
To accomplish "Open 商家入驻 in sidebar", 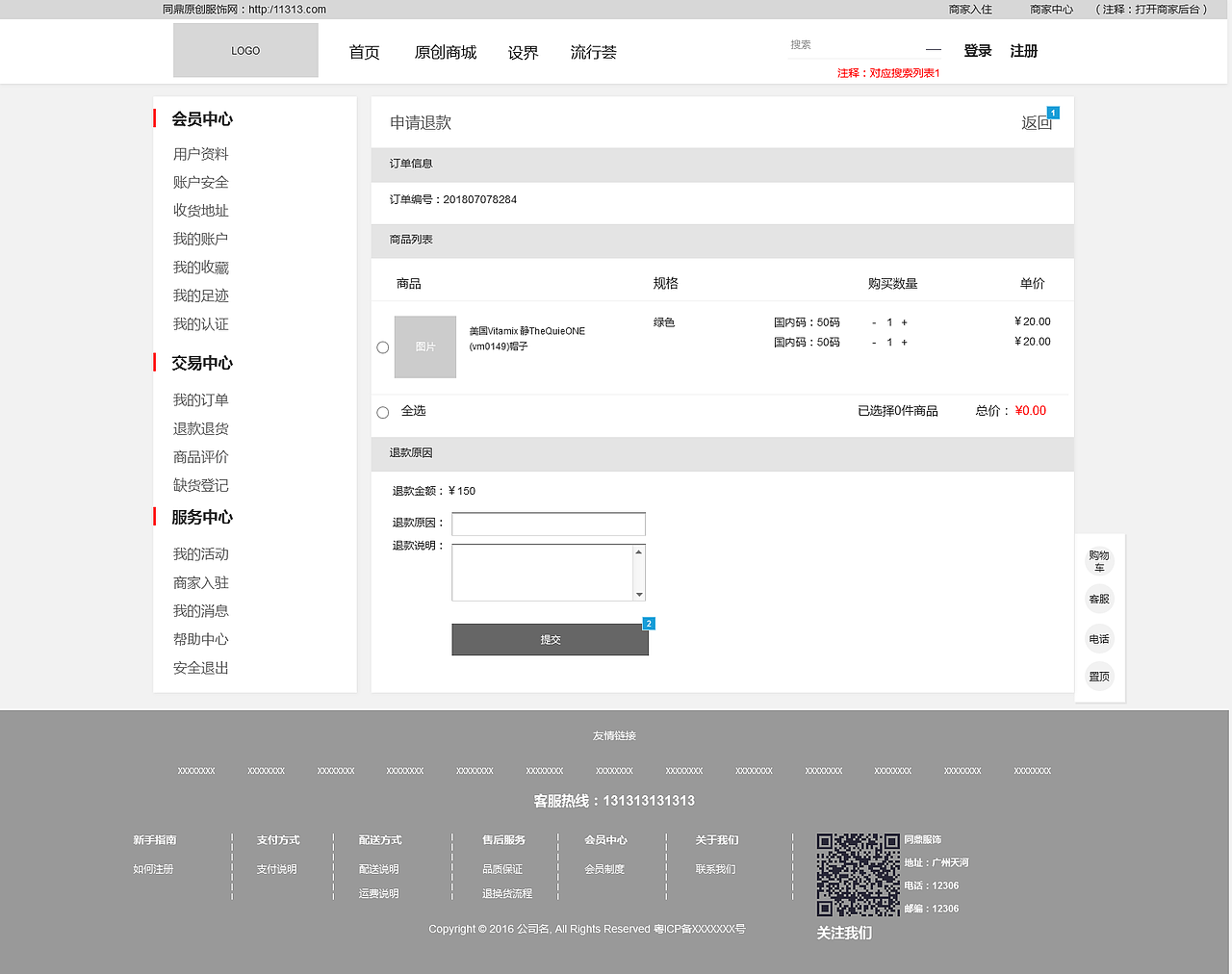I will click(201, 582).
